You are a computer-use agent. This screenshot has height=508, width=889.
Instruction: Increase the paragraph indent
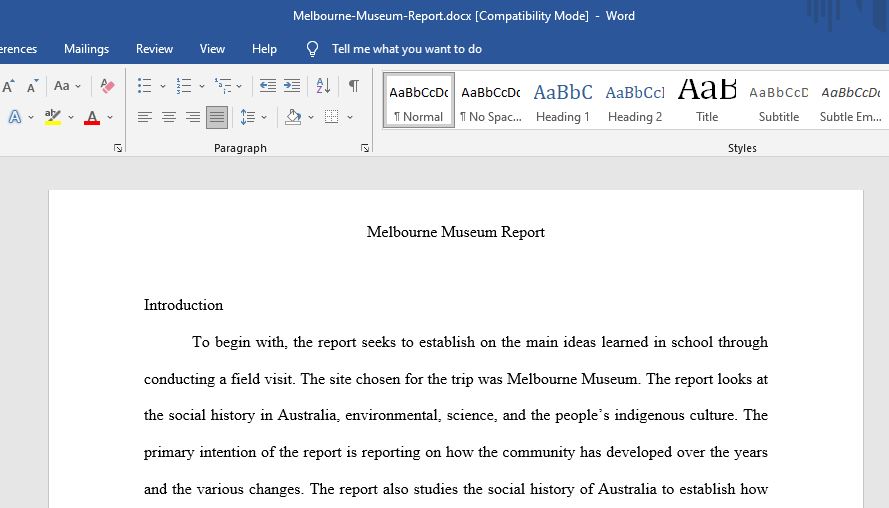pos(292,86)
